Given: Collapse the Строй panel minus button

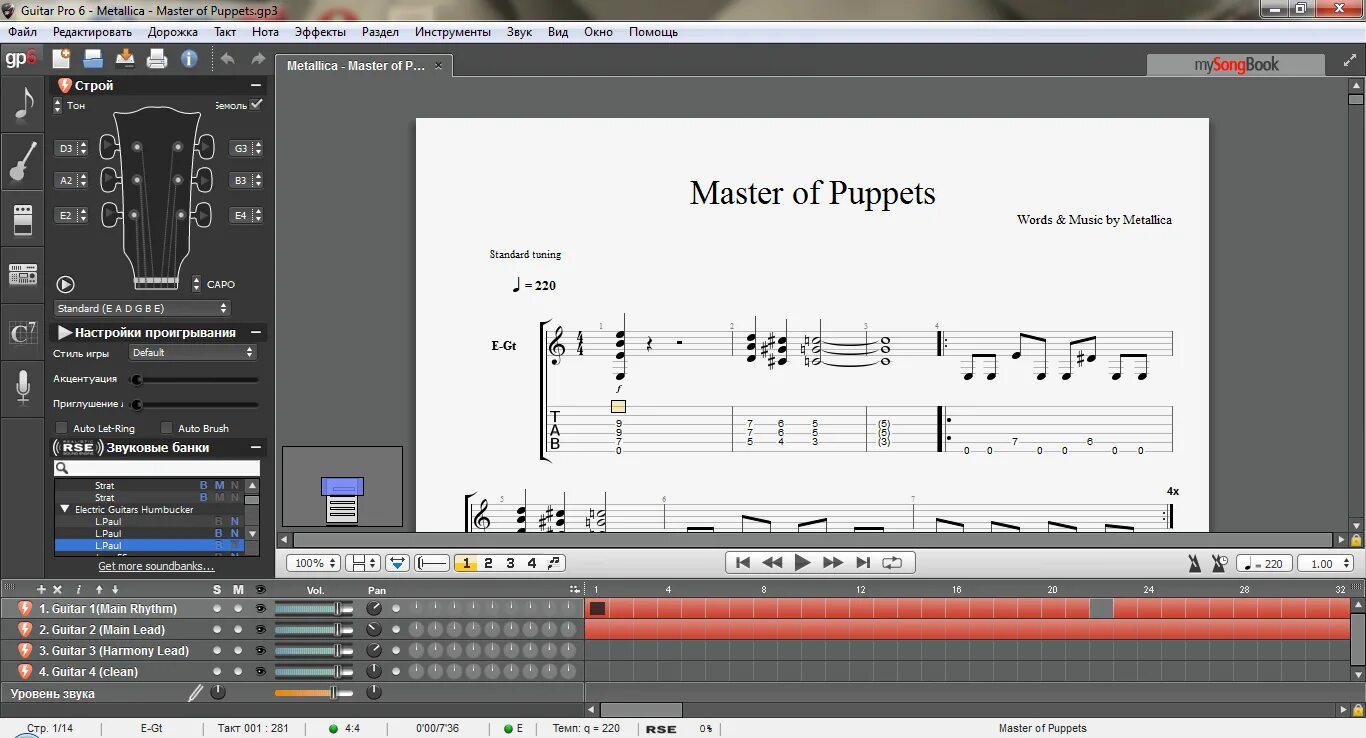Looking at the screenshot, I should point(256,86).
